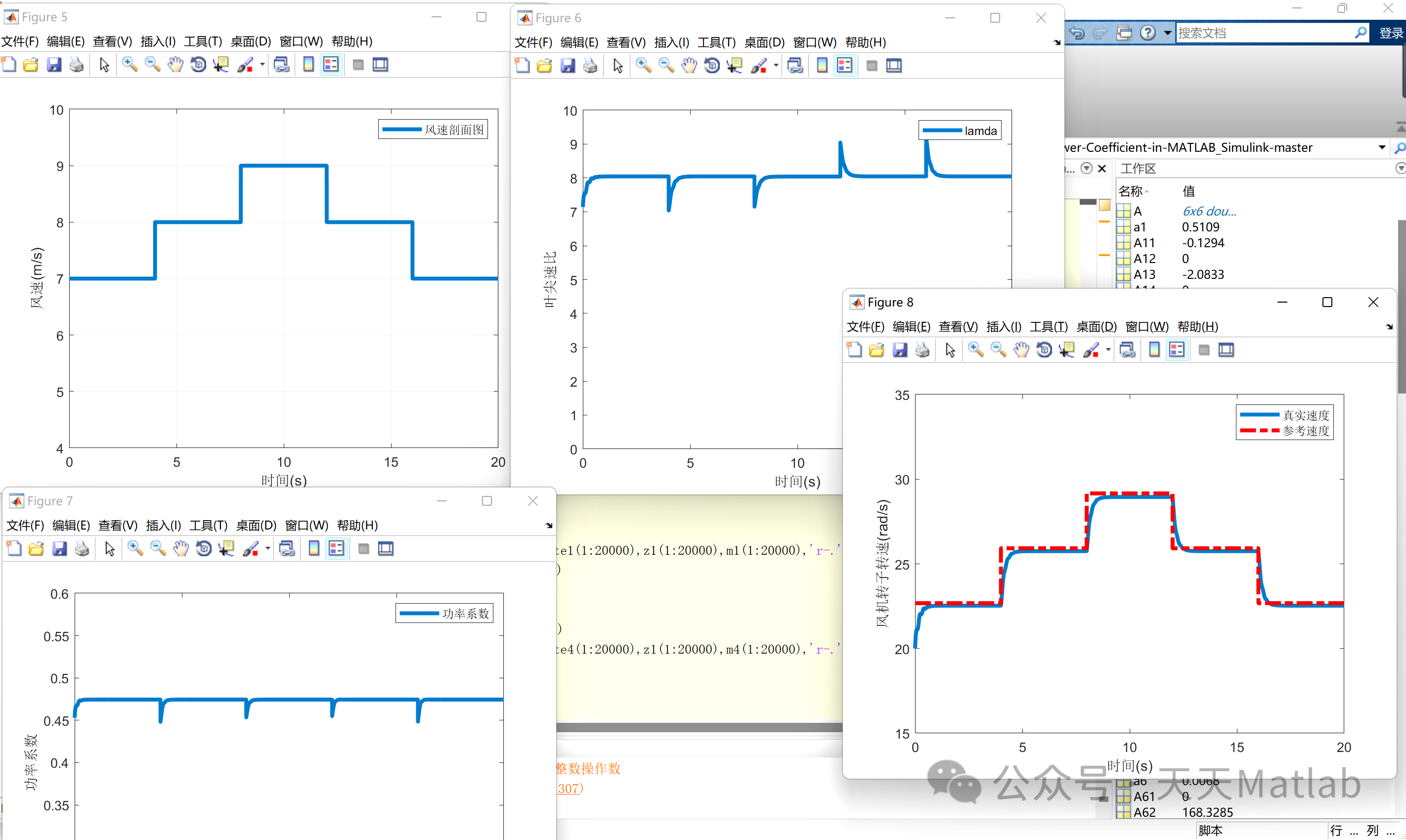Toggle Insert Colorbar in Figure 7
The height and width of the screenshot is (840, 1406).
click(x=314, y=548)
